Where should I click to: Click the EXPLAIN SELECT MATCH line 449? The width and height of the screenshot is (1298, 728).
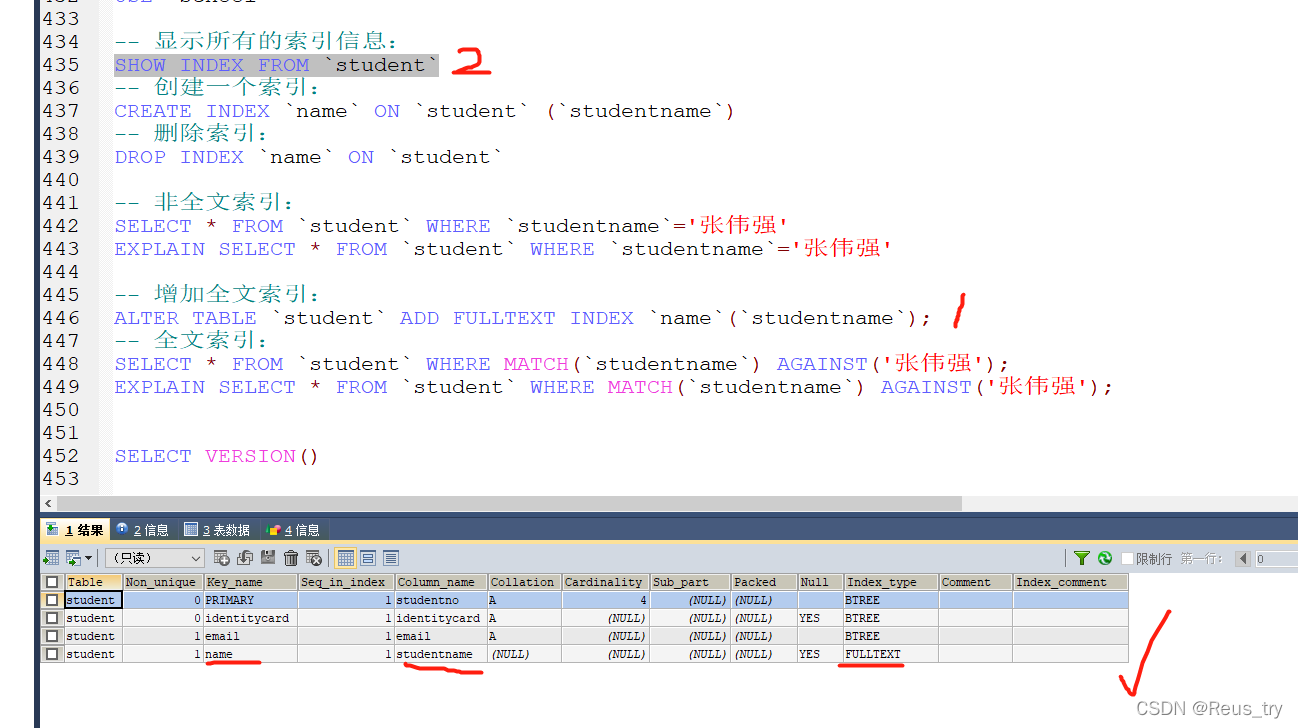click(x=613, y=387)
